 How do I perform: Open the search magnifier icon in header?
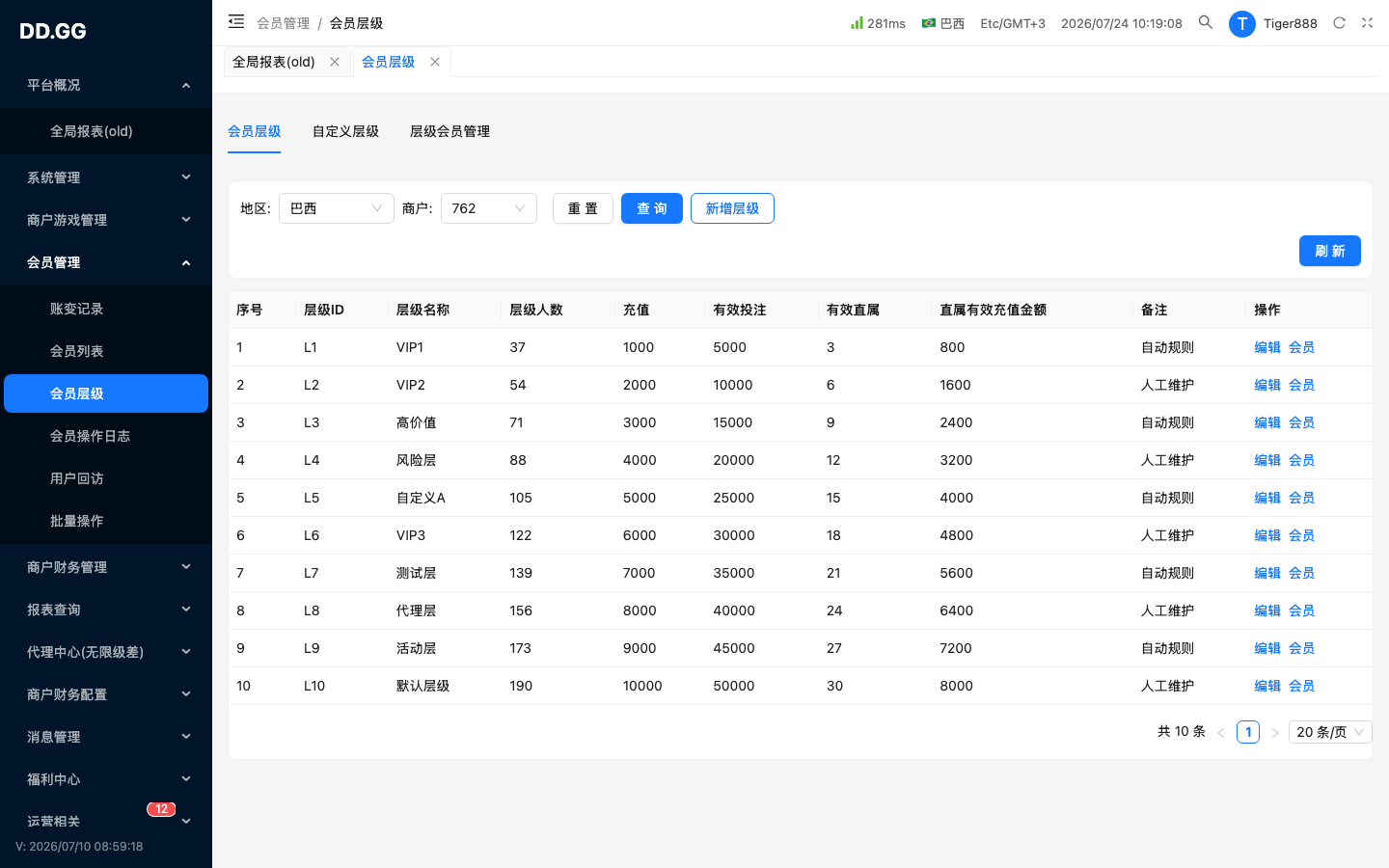[1206, 22]
